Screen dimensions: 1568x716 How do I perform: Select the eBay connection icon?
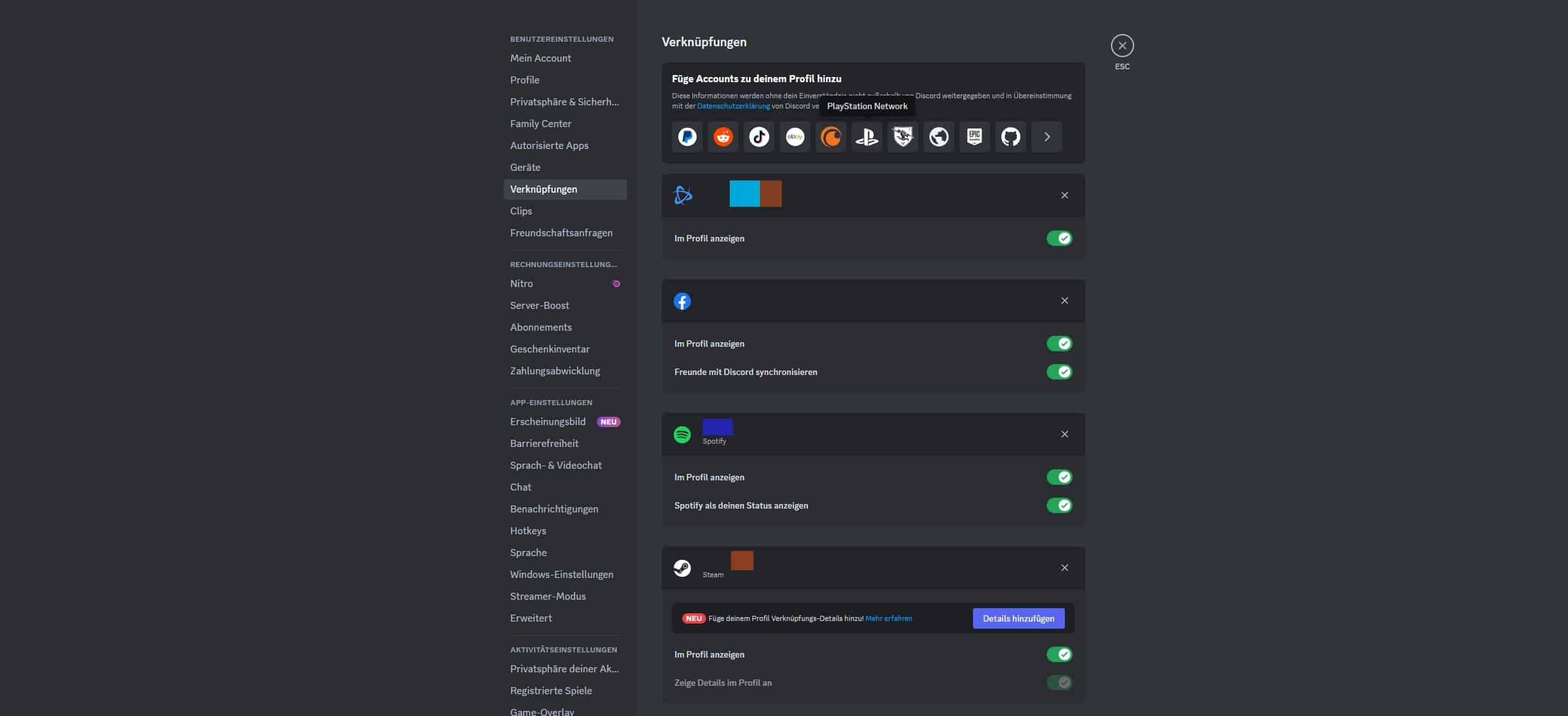[x=795, y=137]
